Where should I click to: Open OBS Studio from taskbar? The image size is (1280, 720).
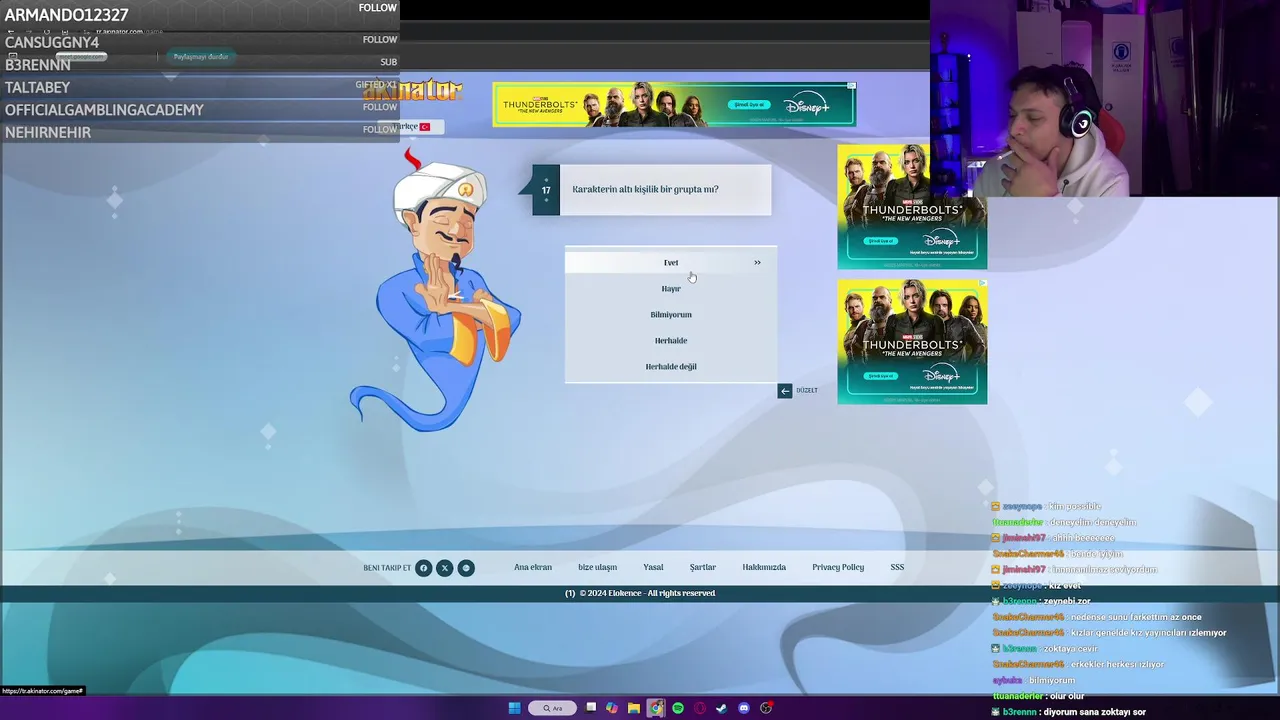pyautogui.click(x=766, y=708)
